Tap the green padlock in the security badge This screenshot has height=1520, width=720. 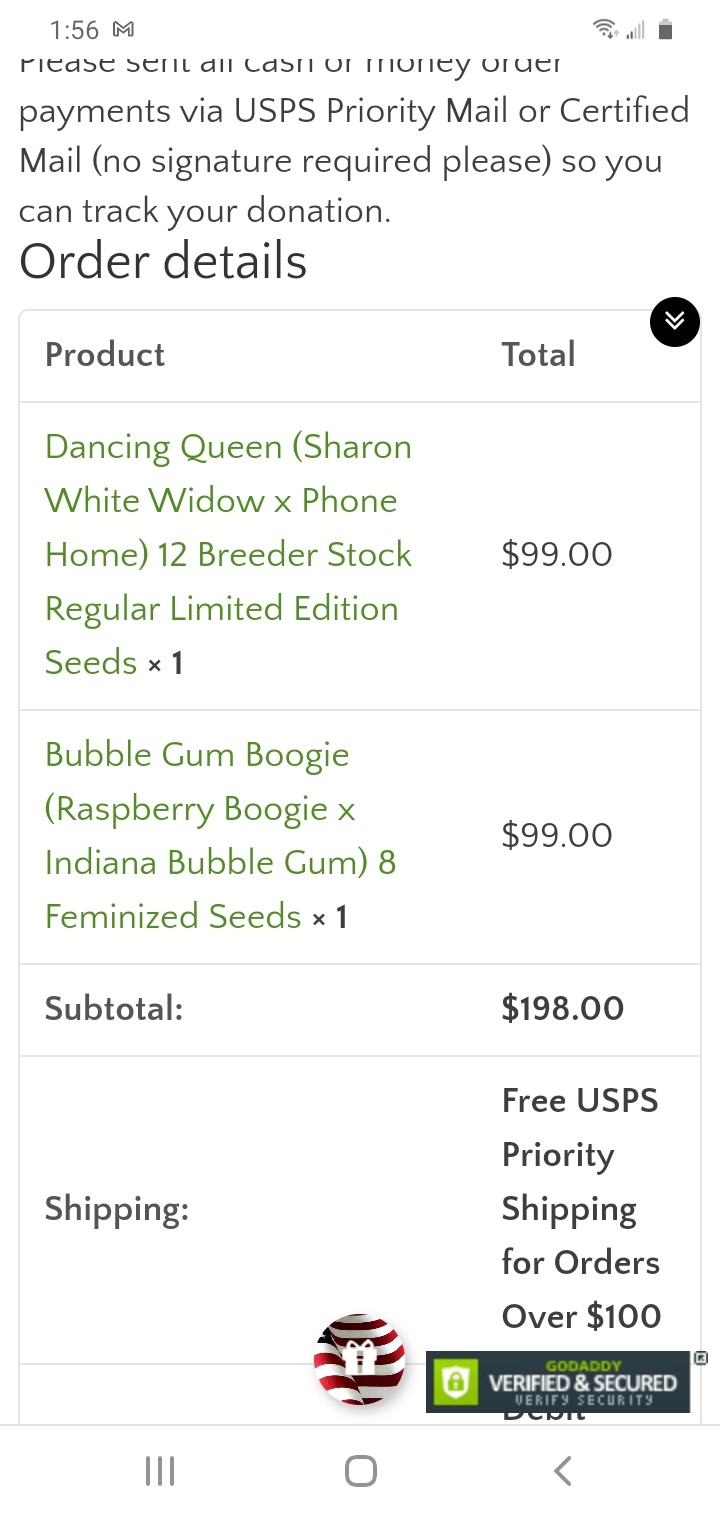(x=456, y=1383)
